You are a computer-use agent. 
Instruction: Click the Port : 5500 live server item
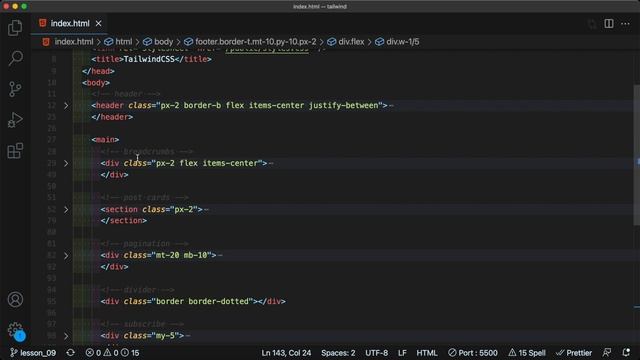pyautogui.click(x=473, y=353)
